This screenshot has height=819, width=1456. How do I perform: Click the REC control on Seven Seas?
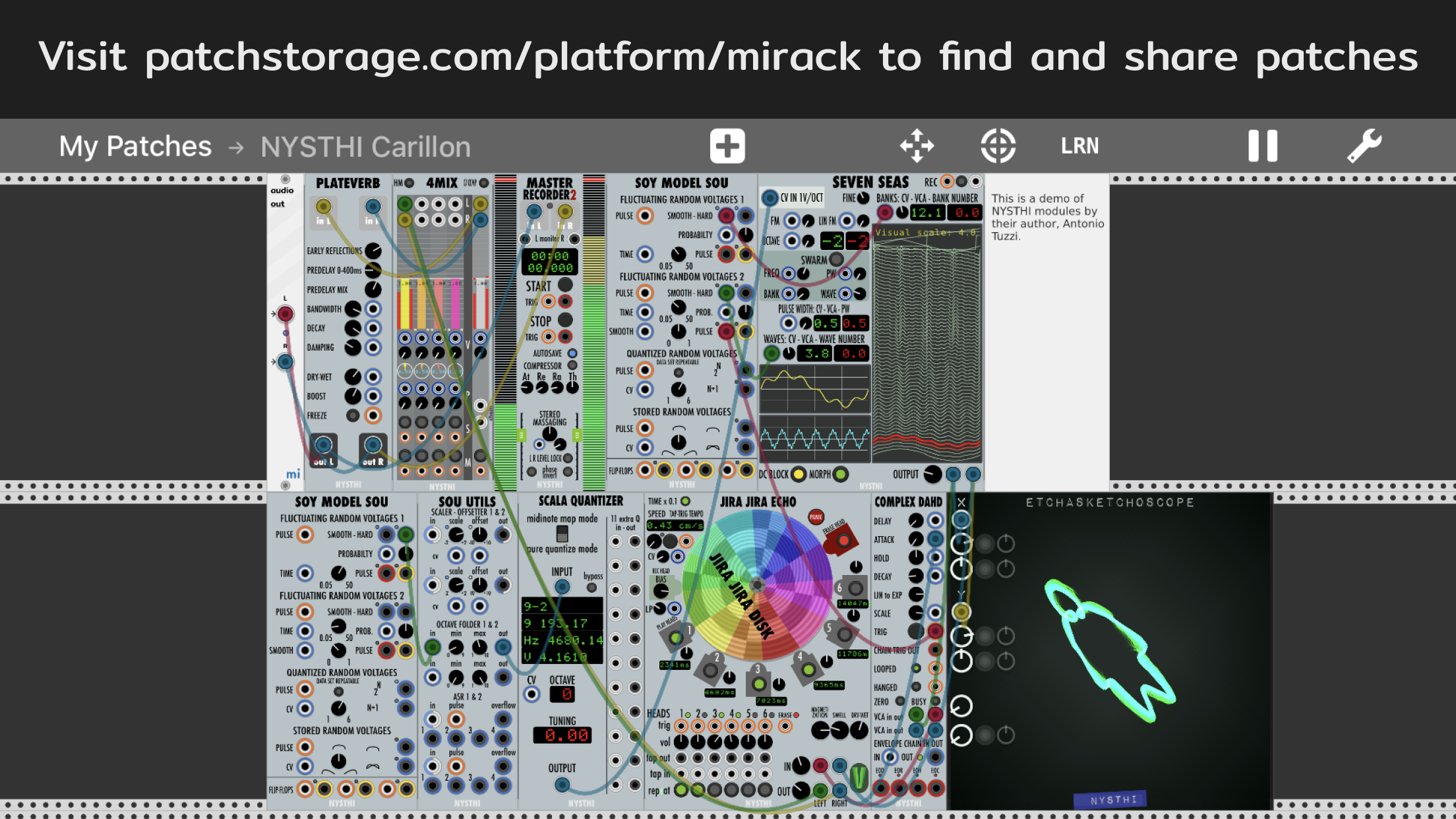[948, 179]
